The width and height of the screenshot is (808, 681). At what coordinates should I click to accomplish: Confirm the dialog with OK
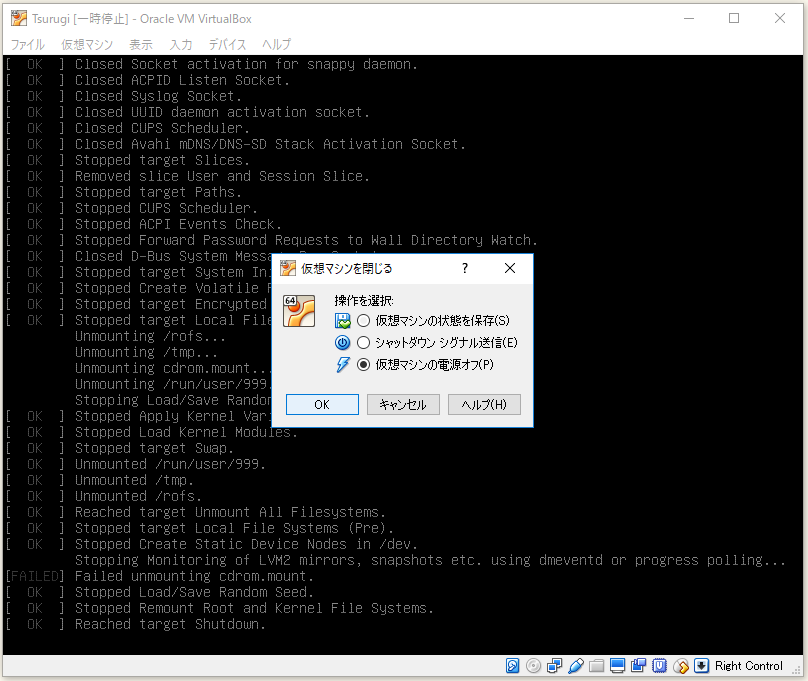(322, 404)
